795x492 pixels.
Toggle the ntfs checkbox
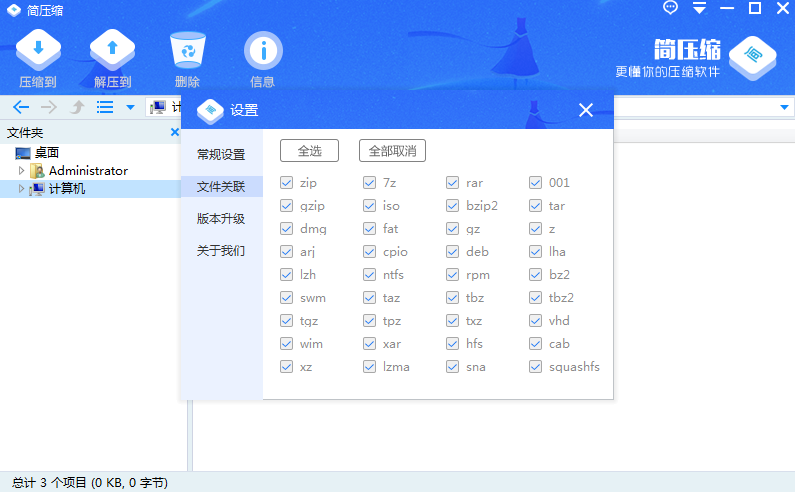(370, 275)
